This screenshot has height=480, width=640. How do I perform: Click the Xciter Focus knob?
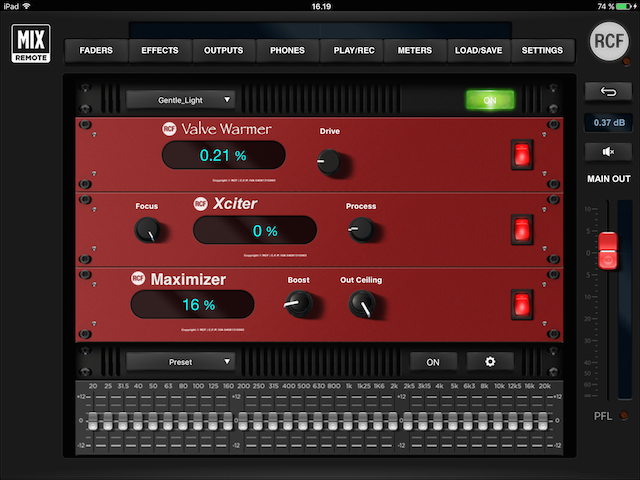coord(147,230)
